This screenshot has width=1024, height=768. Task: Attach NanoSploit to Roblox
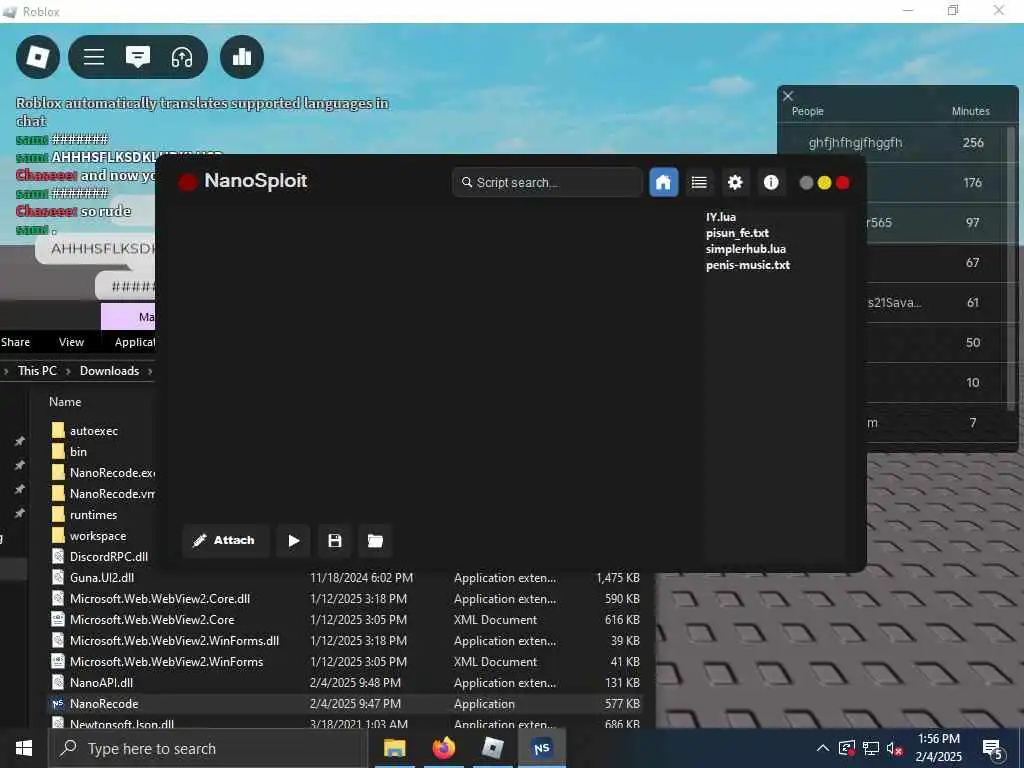(x=225, y=540)
